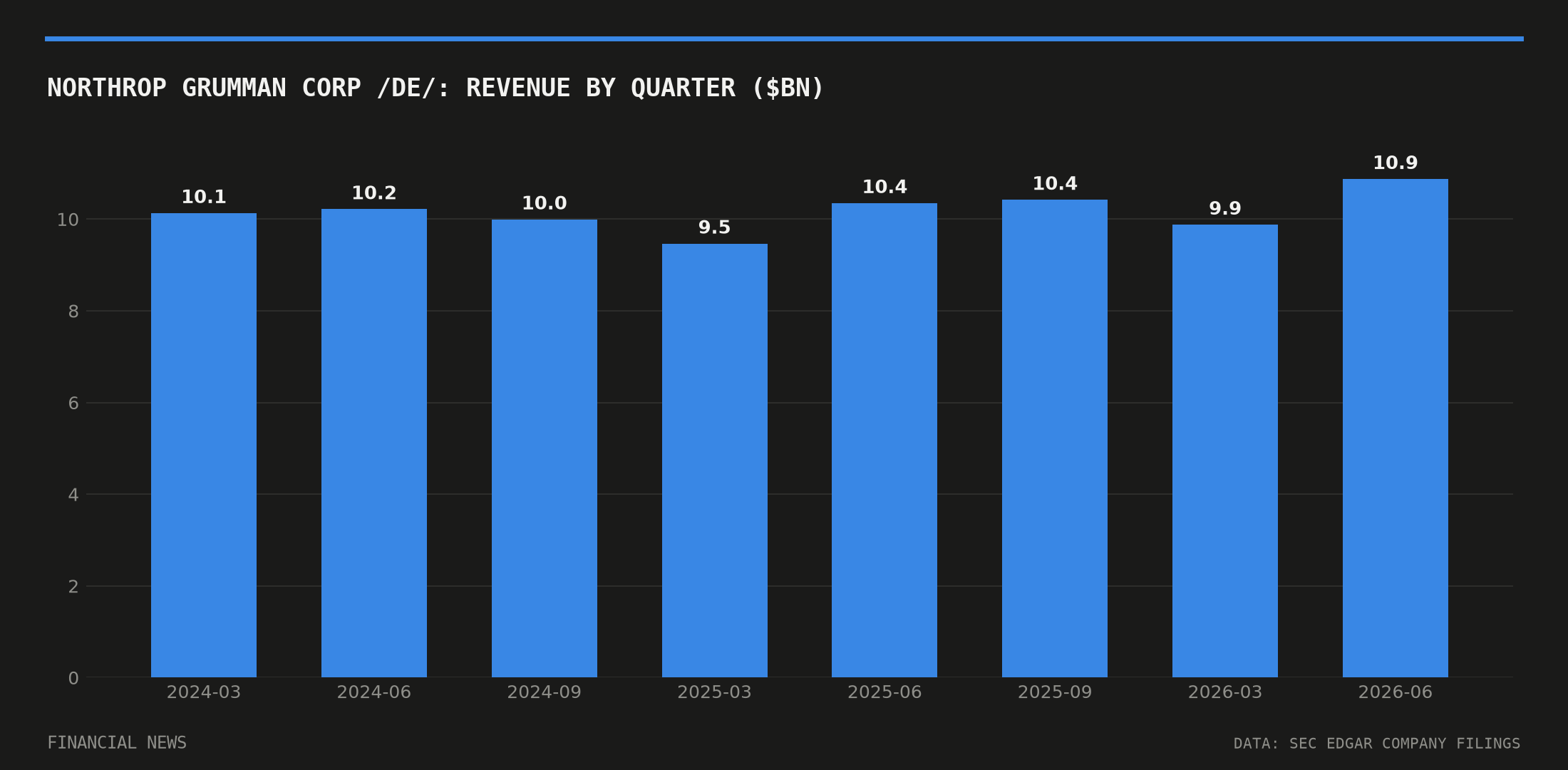Click the 2026-06 bar
The image size is (1568, 770).
(1396, 428)
